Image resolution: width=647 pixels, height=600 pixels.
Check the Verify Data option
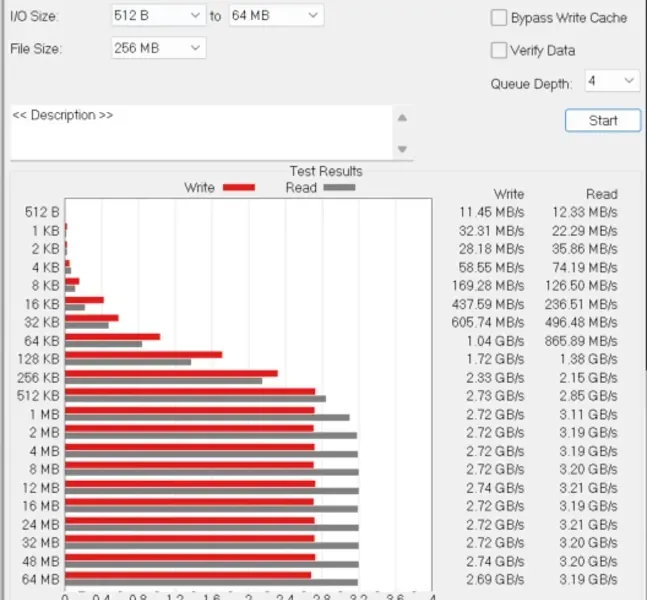click(499, 50)
